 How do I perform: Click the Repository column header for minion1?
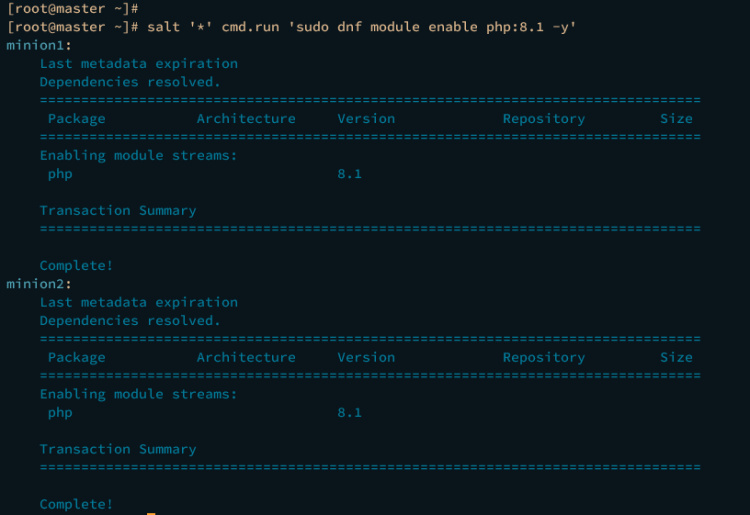tap(543, 118)
